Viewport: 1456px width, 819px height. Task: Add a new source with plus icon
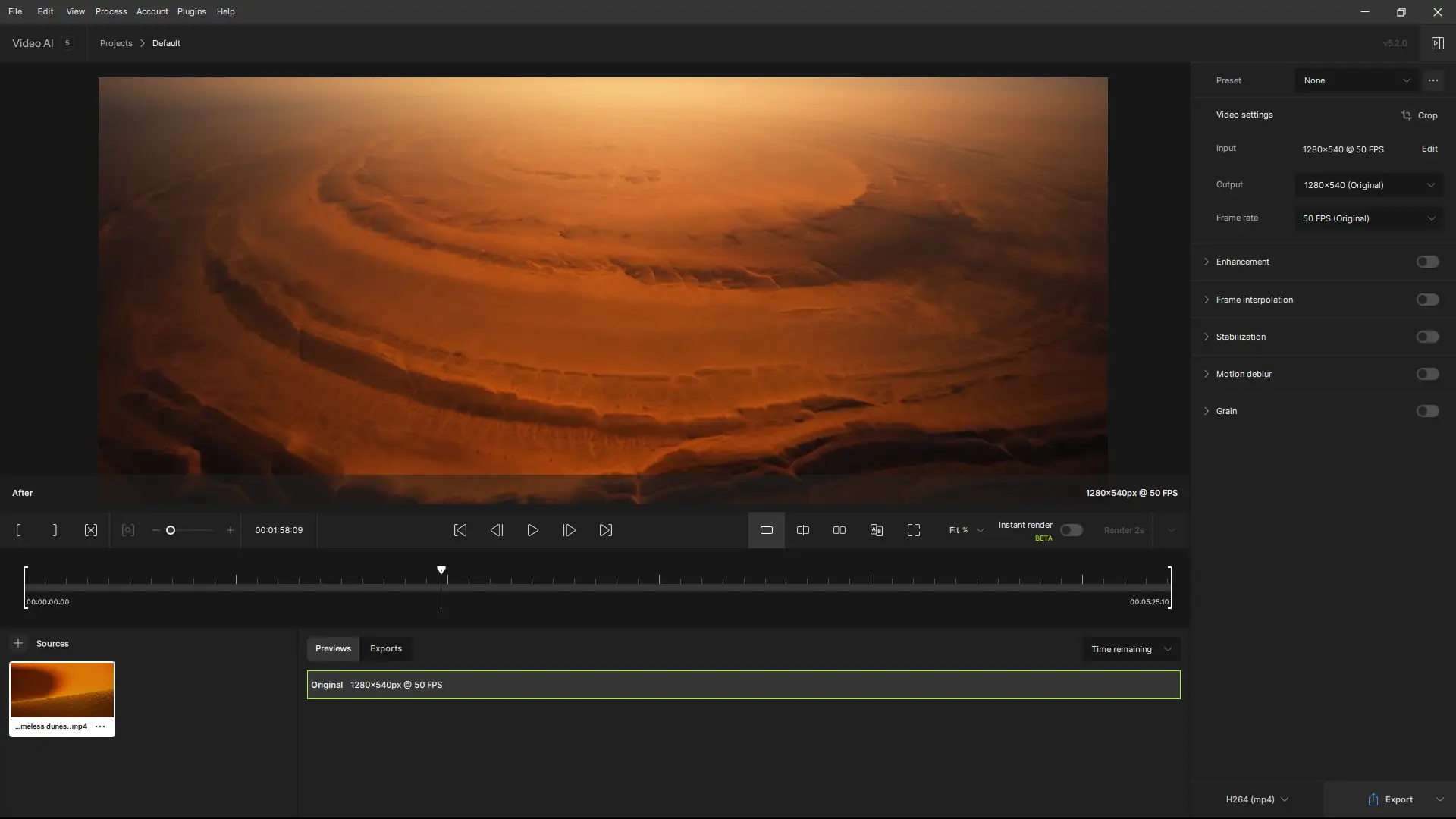click(x=18, y=643)
